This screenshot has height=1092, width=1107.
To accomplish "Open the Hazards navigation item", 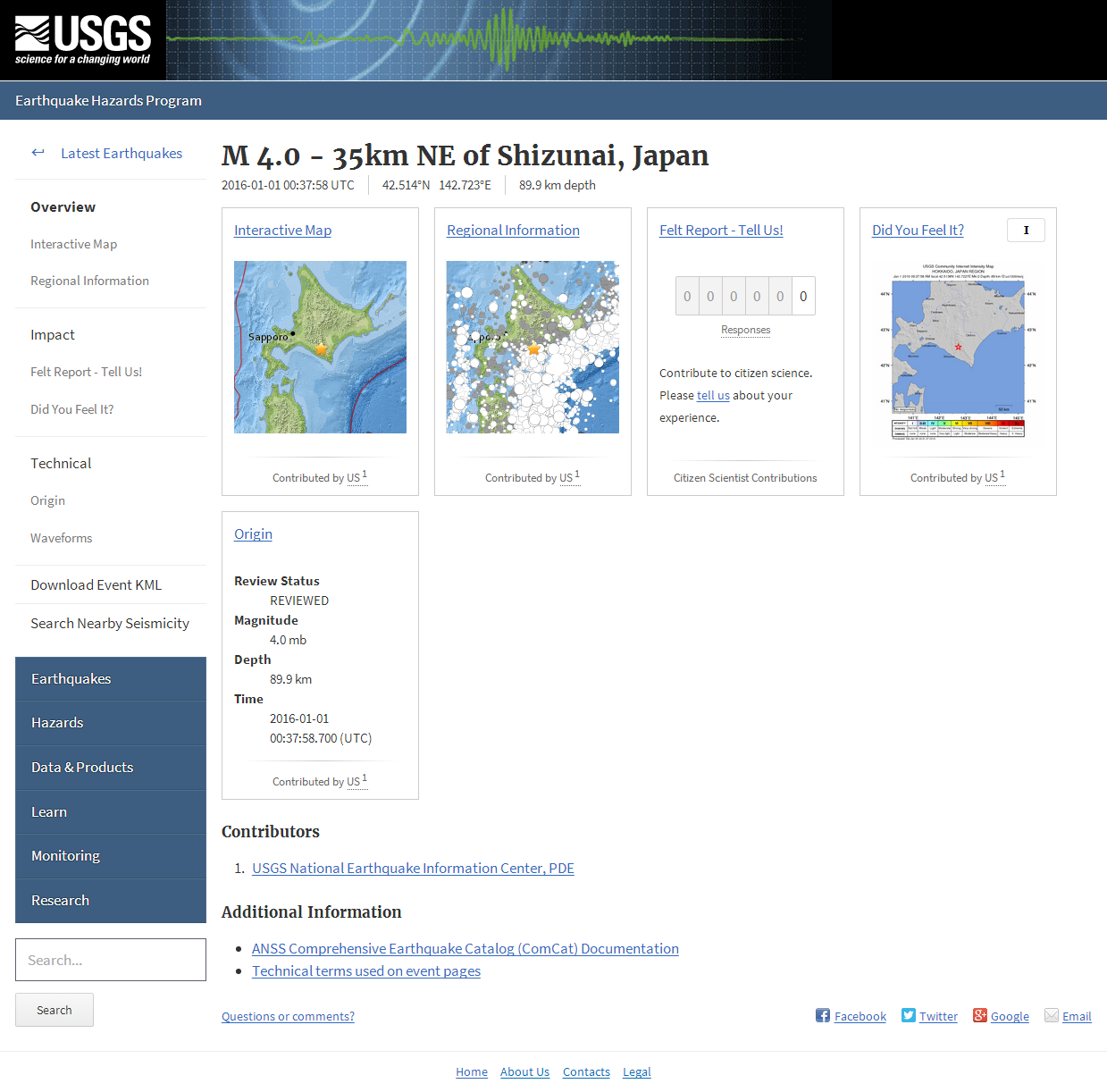I will click(111, 723).
